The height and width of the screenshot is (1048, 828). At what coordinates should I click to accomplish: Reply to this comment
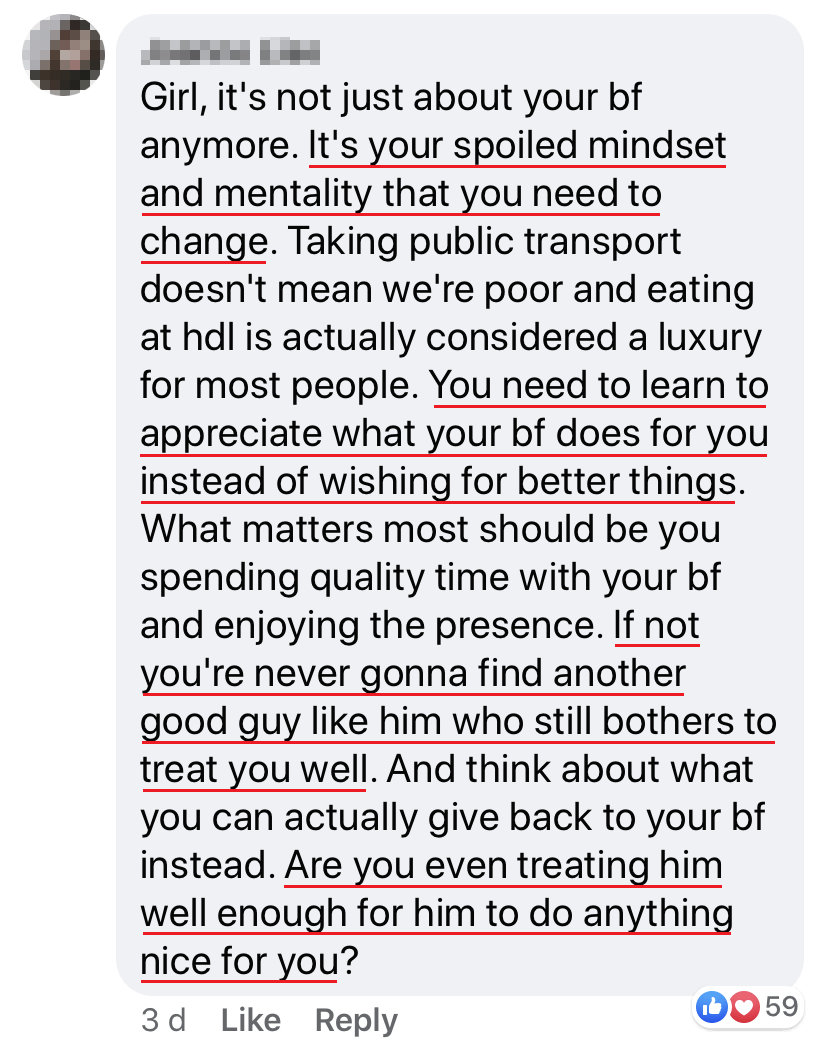(x=356, y=1020)
